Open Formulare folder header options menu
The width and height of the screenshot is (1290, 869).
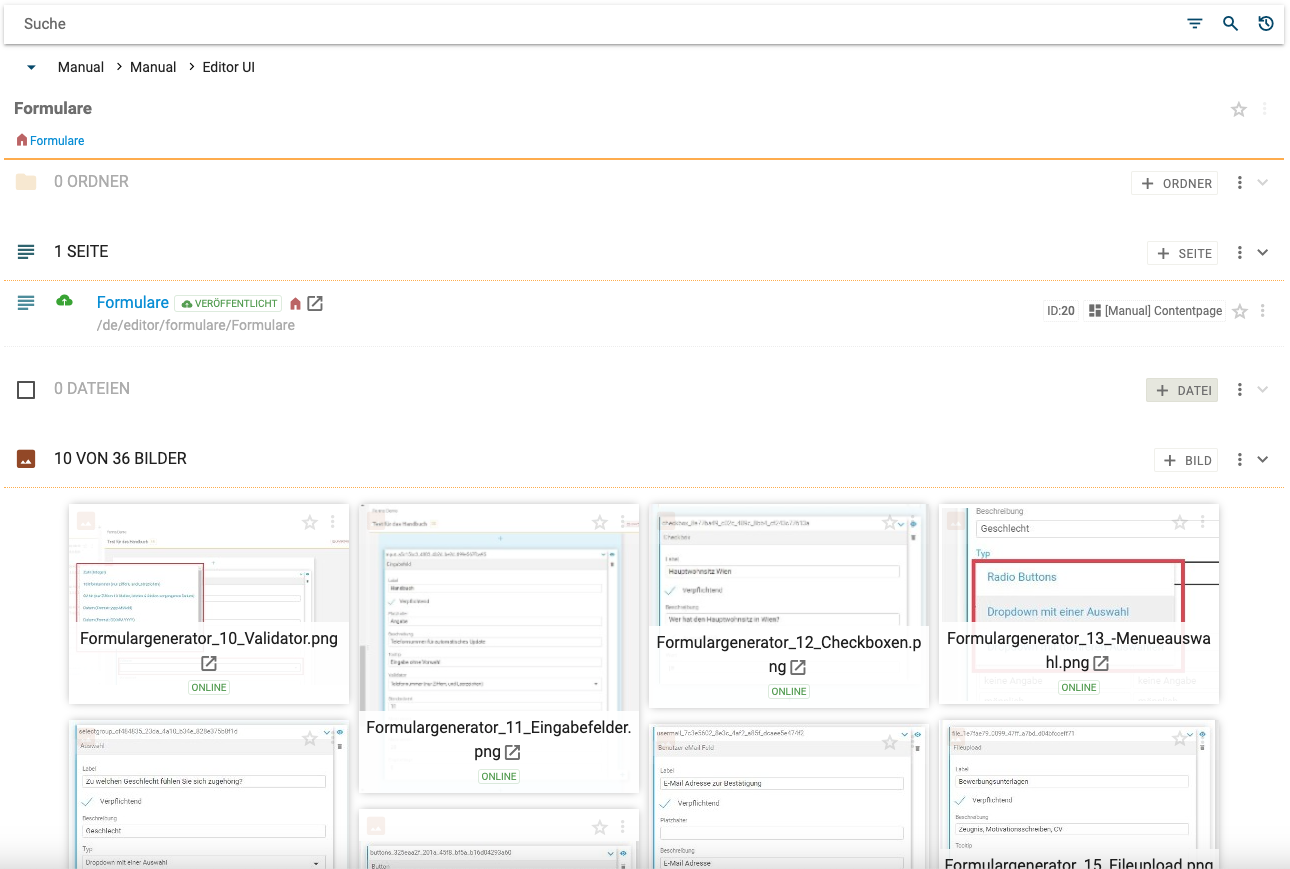(x=1264, y=109)
